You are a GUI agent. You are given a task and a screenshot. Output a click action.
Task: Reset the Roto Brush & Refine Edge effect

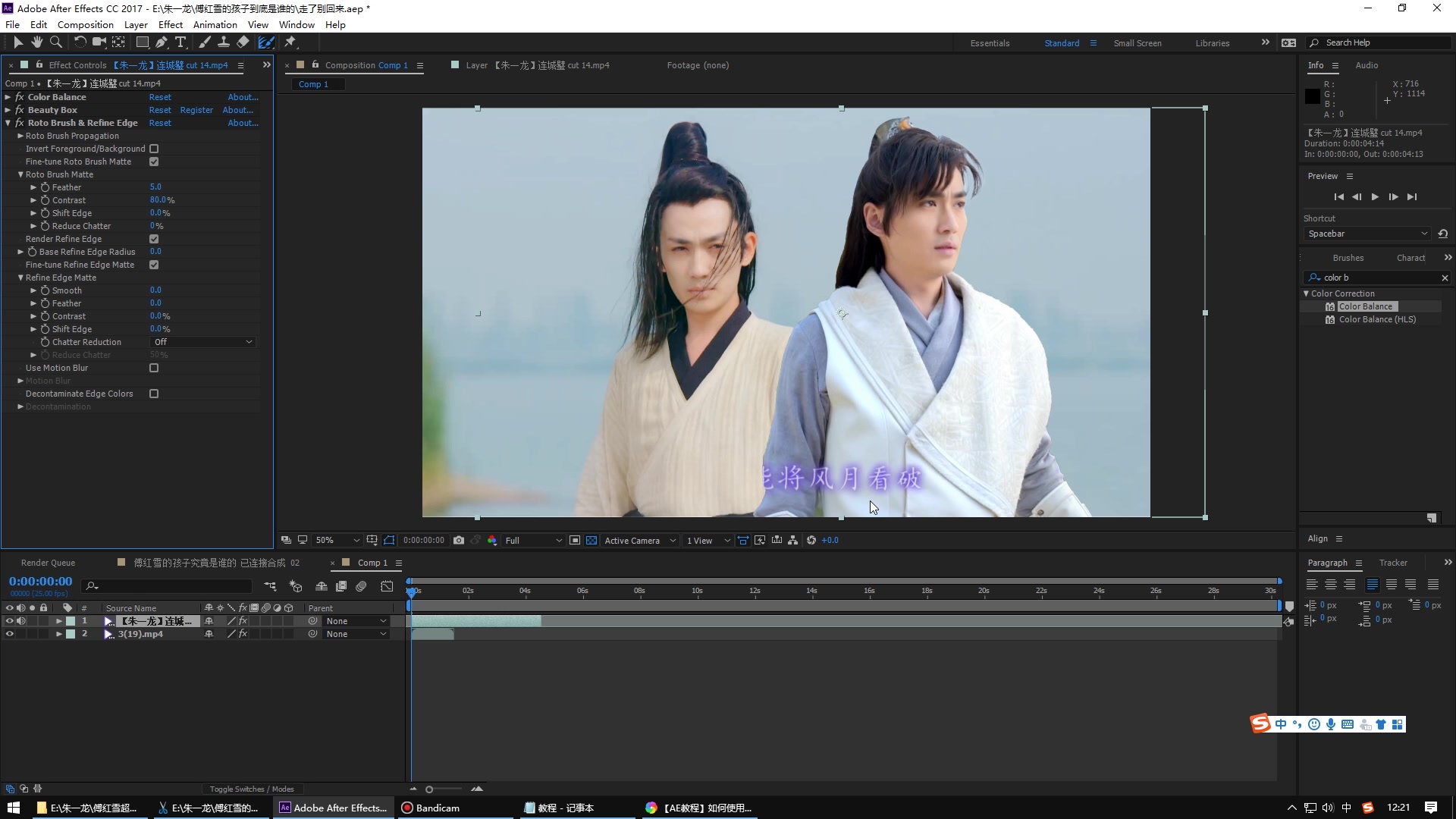159,123
